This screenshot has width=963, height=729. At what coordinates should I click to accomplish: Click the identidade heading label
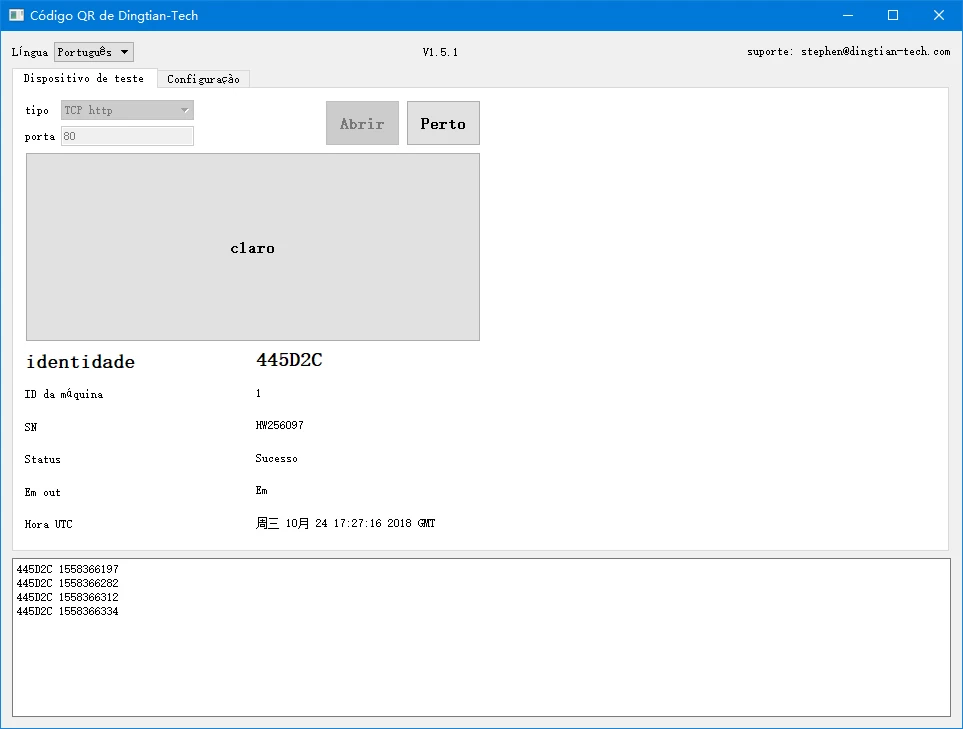(x=80, y=362)
